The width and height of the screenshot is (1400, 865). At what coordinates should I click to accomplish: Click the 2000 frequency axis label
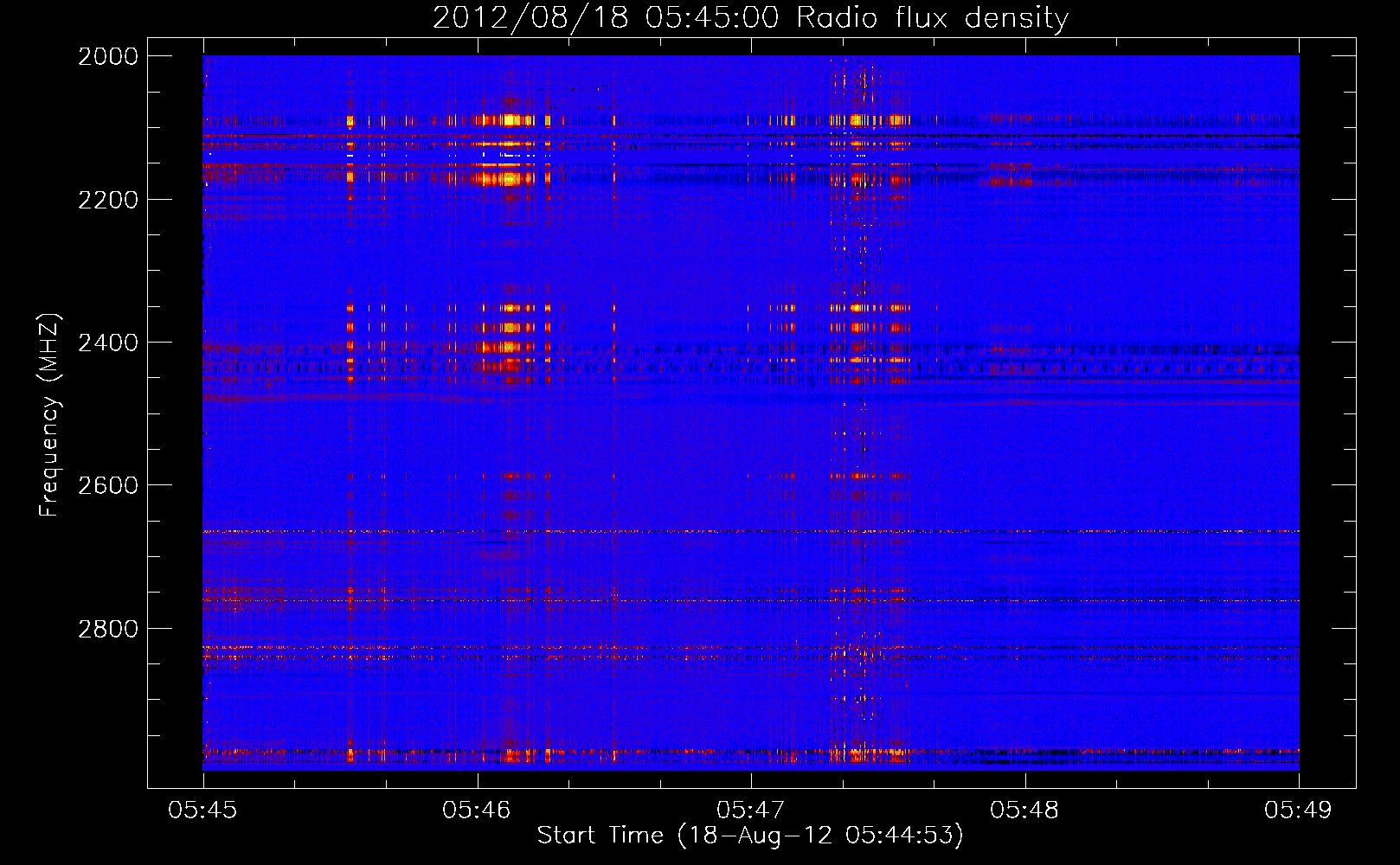pyautogui.click(x=108, y=56)
